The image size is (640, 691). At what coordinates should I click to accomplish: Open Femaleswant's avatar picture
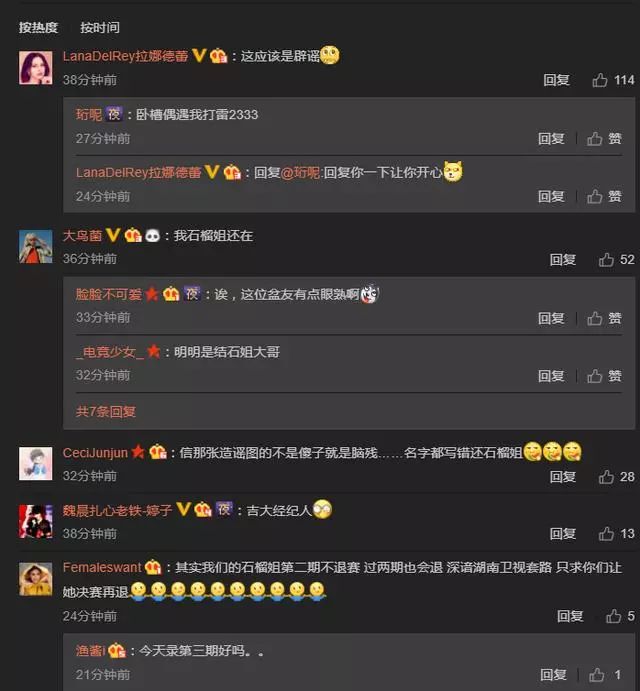tap(36, 579)
